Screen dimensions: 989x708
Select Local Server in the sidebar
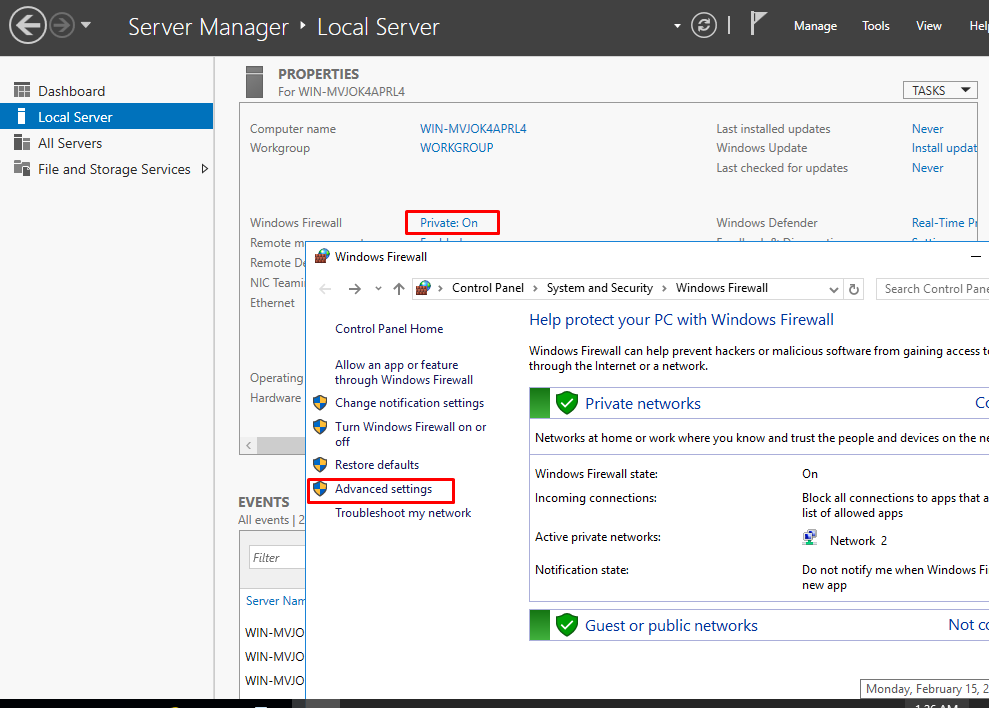tap(107, 117)
